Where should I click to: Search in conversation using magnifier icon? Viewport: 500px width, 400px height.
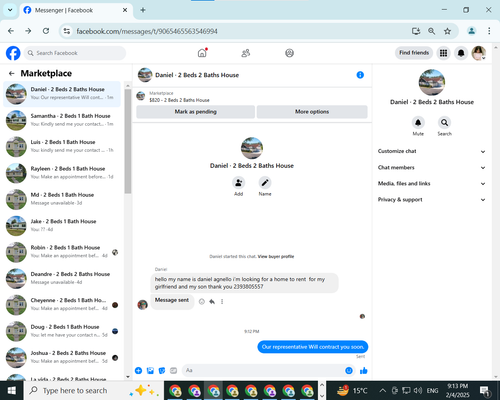(444, 123)
